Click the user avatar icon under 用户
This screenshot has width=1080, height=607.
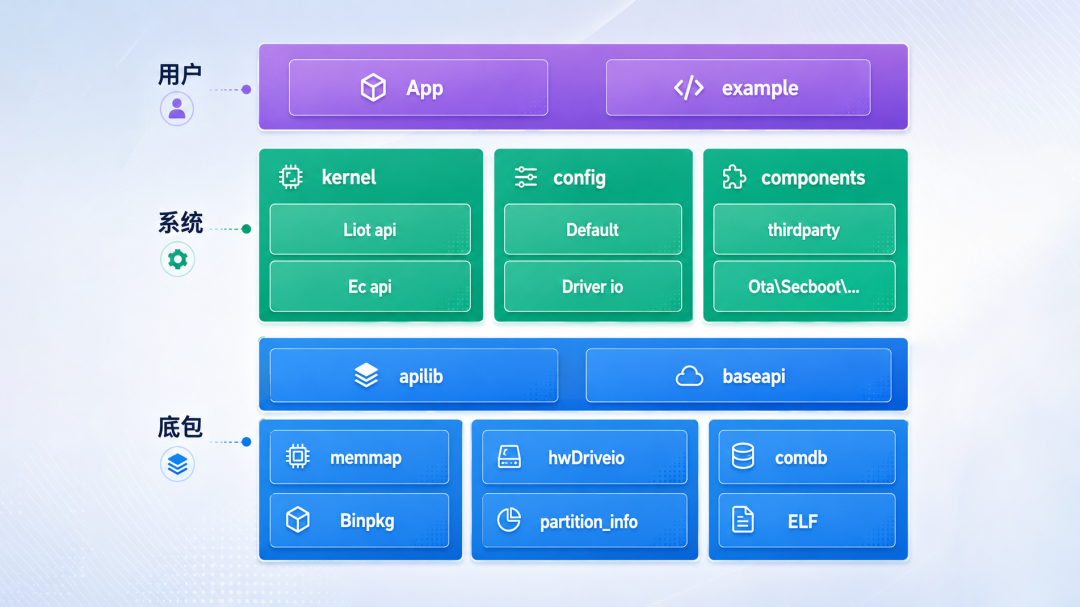point(177,109)
